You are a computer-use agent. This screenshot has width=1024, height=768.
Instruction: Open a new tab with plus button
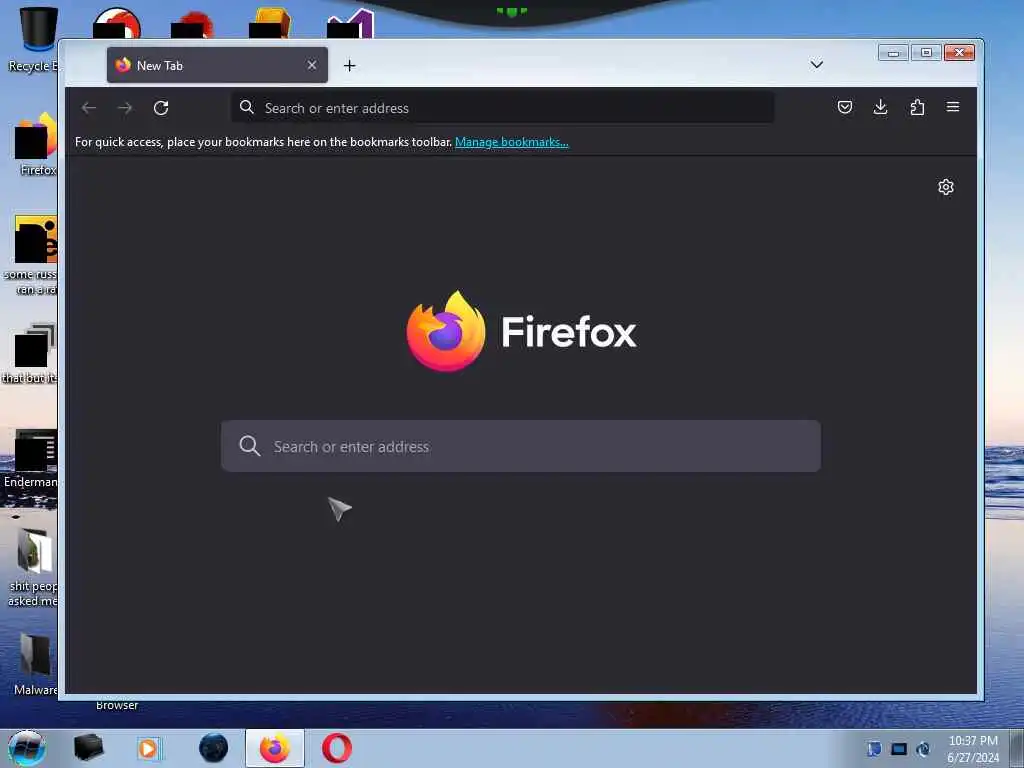coord(349,65)
